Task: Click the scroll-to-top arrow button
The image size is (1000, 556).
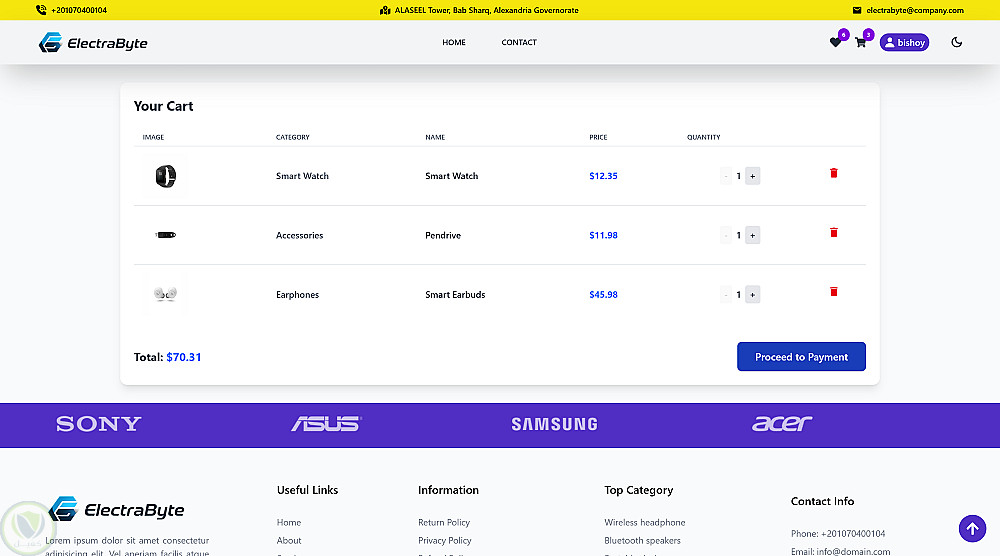Action: [972, 529]
